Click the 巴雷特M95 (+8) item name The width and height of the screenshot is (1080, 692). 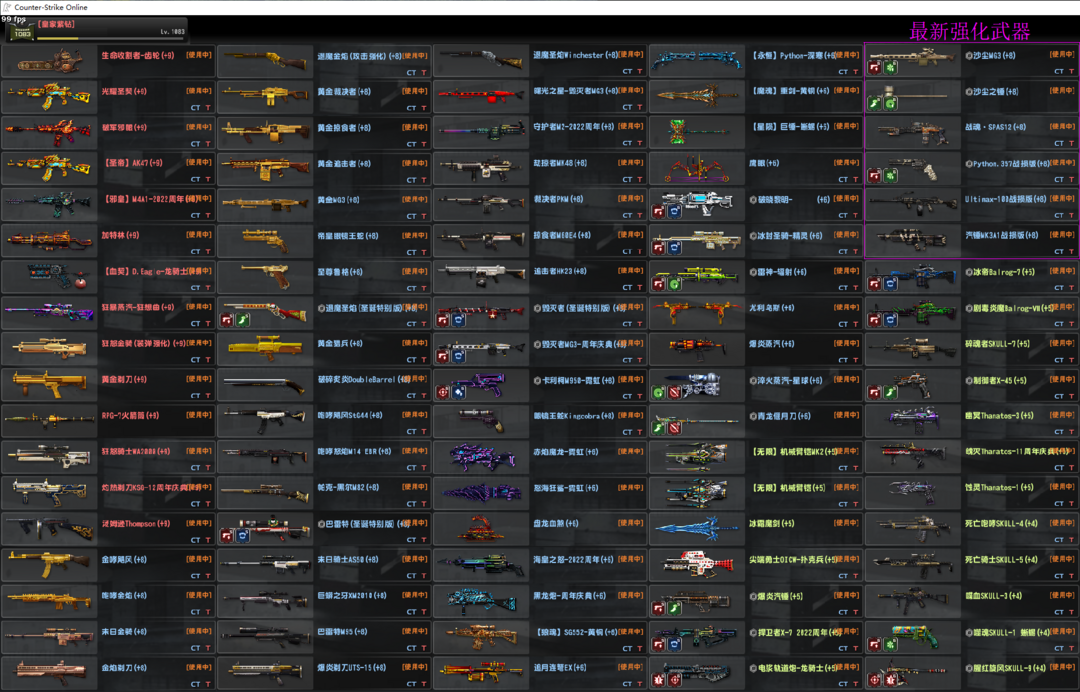[342, 631]
